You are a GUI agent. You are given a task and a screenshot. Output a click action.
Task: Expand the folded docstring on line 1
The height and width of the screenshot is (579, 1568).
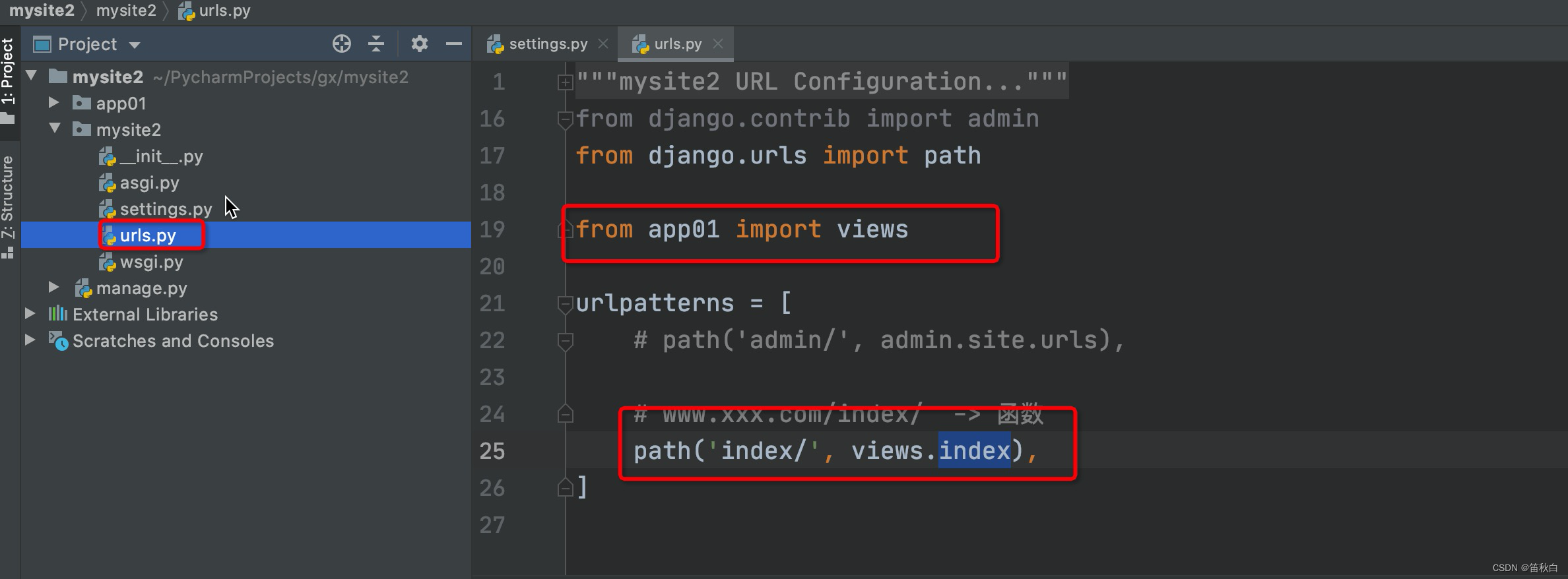click(565, 82)
